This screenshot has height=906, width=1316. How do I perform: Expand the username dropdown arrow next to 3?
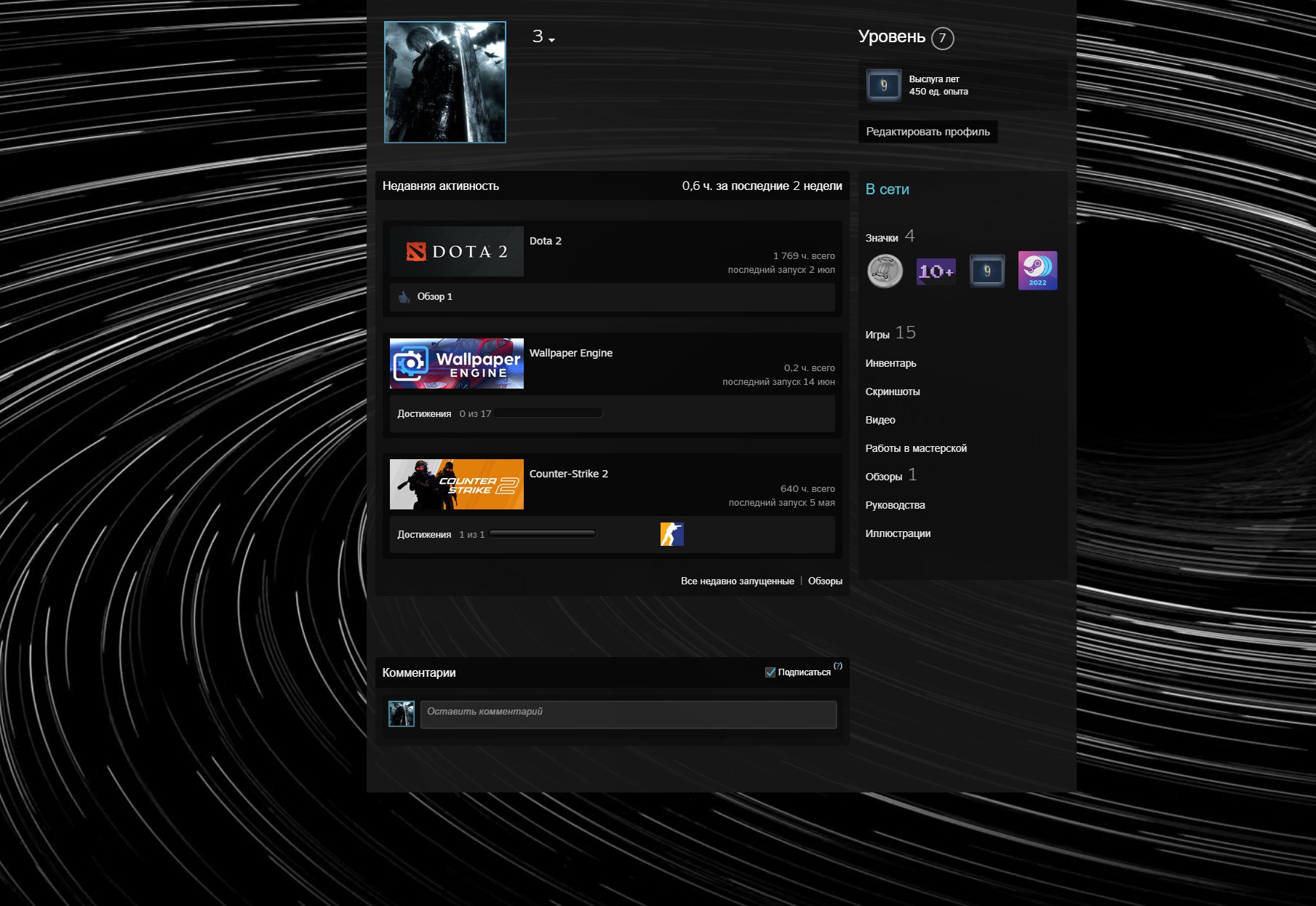point(552,40)
